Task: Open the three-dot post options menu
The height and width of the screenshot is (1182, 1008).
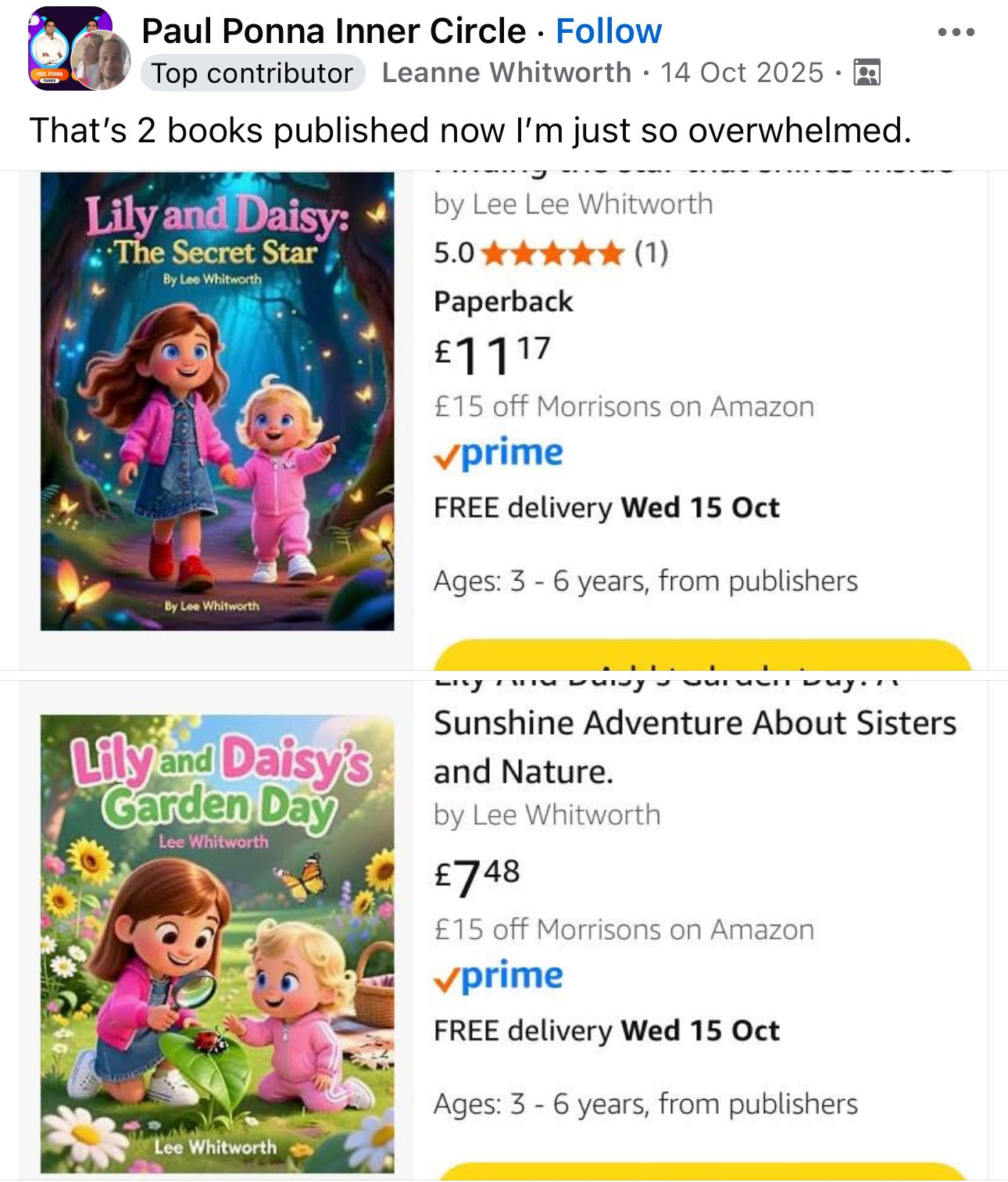Action: click(956, 32)
